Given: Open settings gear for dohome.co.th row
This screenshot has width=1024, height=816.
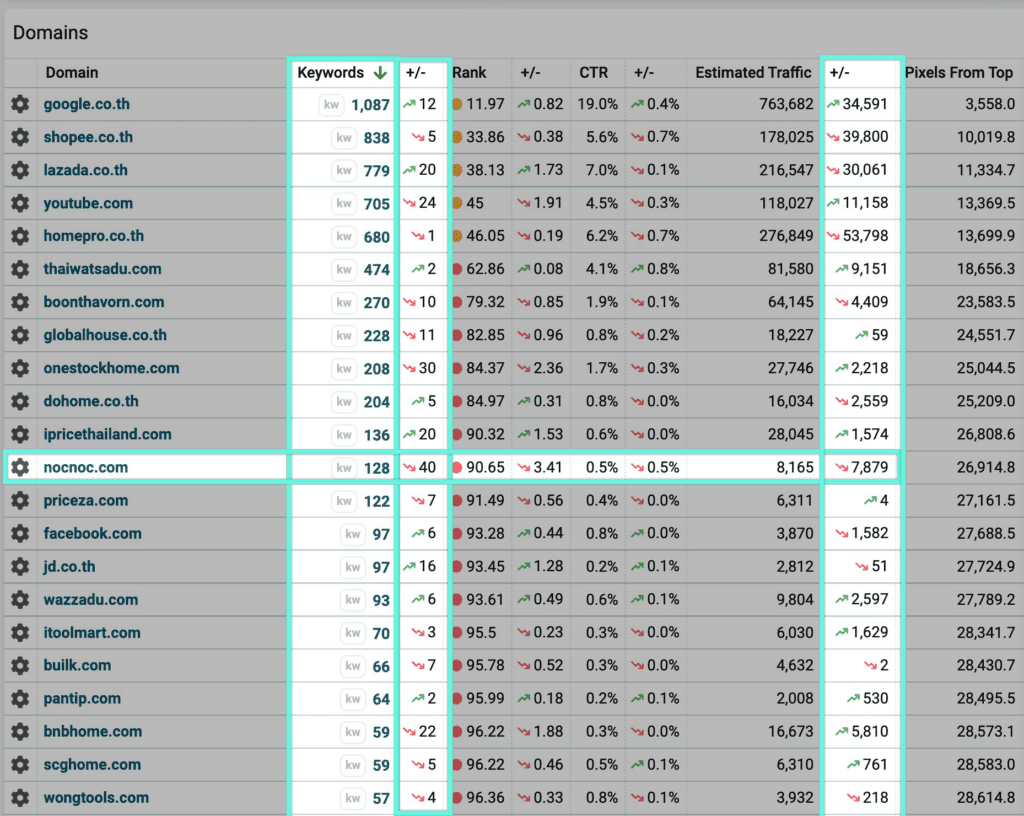Looking at the screenshot, I should point(20,401).
